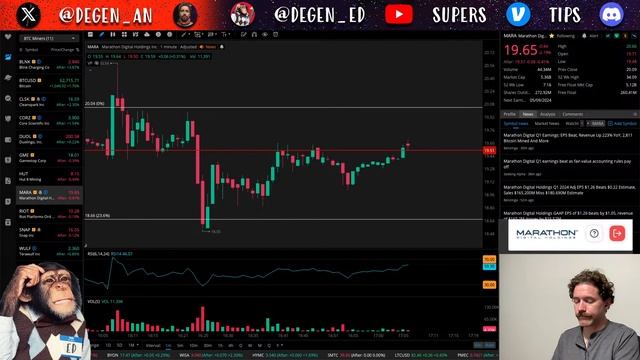This screenshot has height=360, width=640.
Task: Toggle the Following star for MARA
Action: [x=551, y=36]
